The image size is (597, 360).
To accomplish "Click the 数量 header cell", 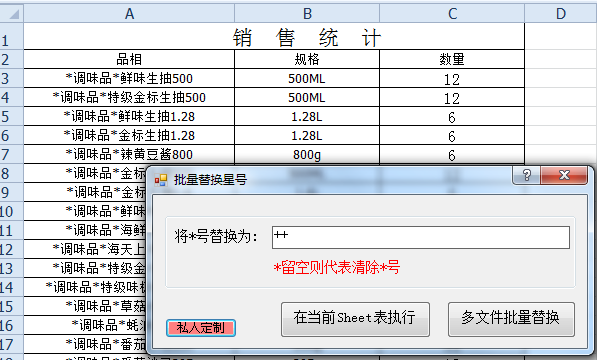I will 452,59.
